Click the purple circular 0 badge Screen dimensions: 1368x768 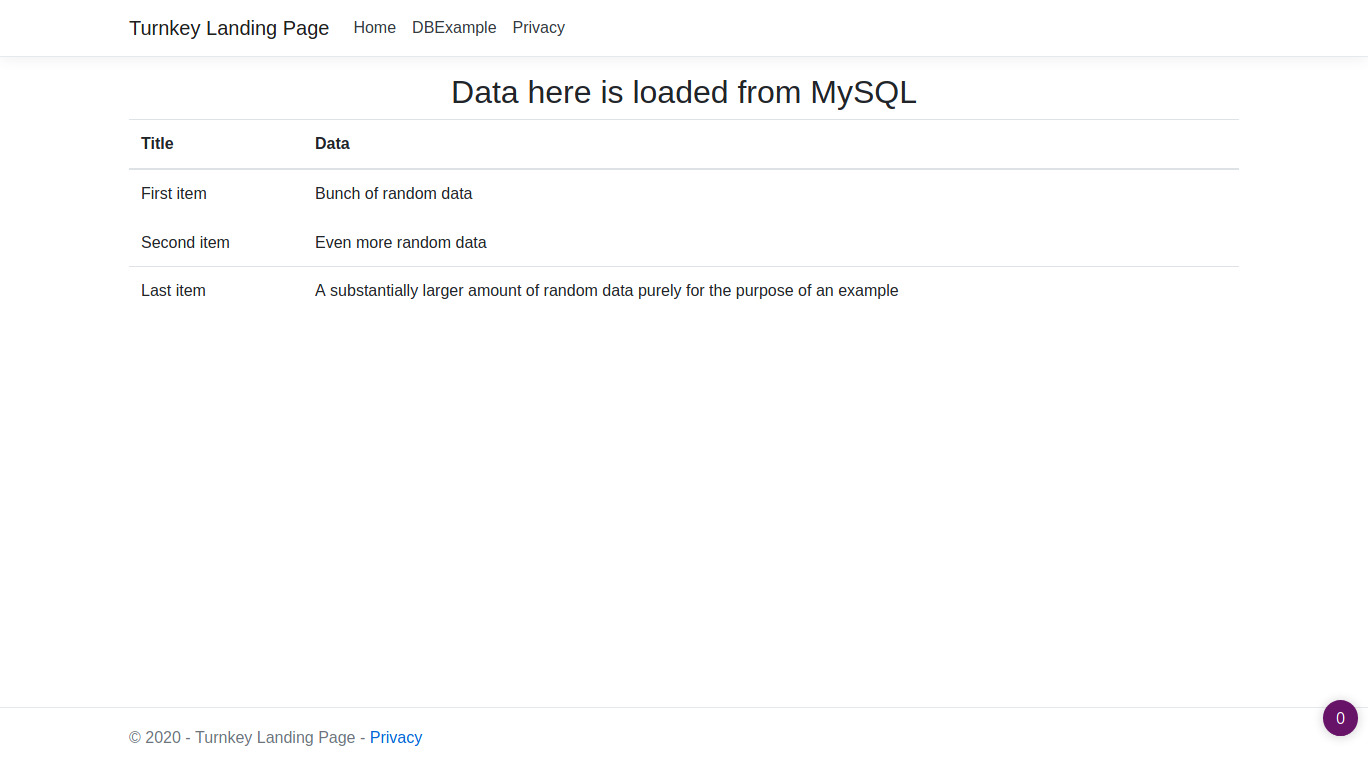click(1340, 718)
